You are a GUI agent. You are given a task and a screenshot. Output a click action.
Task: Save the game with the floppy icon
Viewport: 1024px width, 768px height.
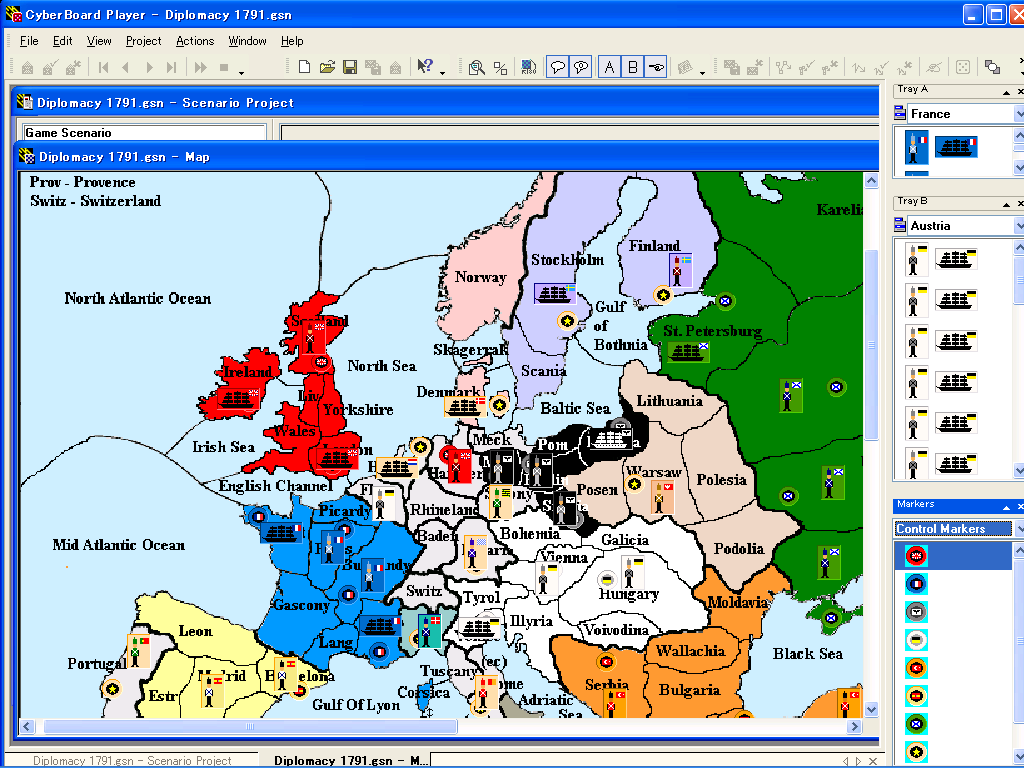point(350,67)
